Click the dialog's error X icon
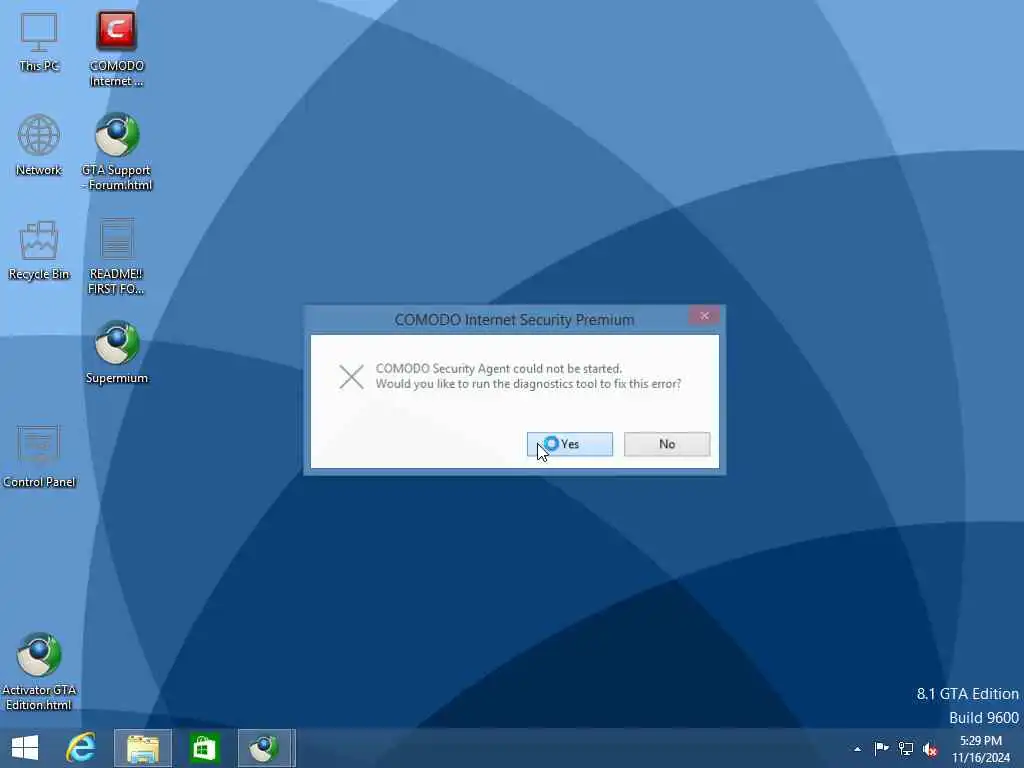 pyautogui.click(x=351, y=377)
